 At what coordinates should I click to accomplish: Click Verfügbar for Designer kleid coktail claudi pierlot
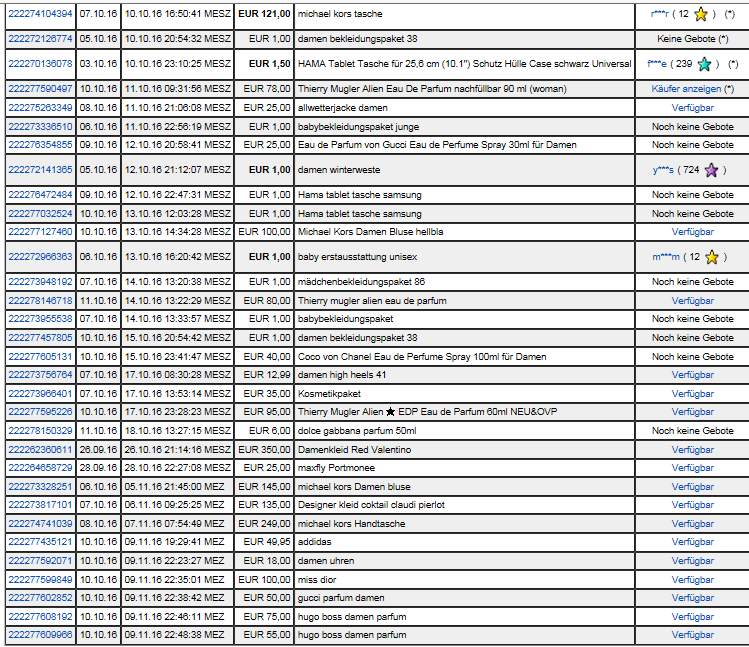click(x=693, y=505)
